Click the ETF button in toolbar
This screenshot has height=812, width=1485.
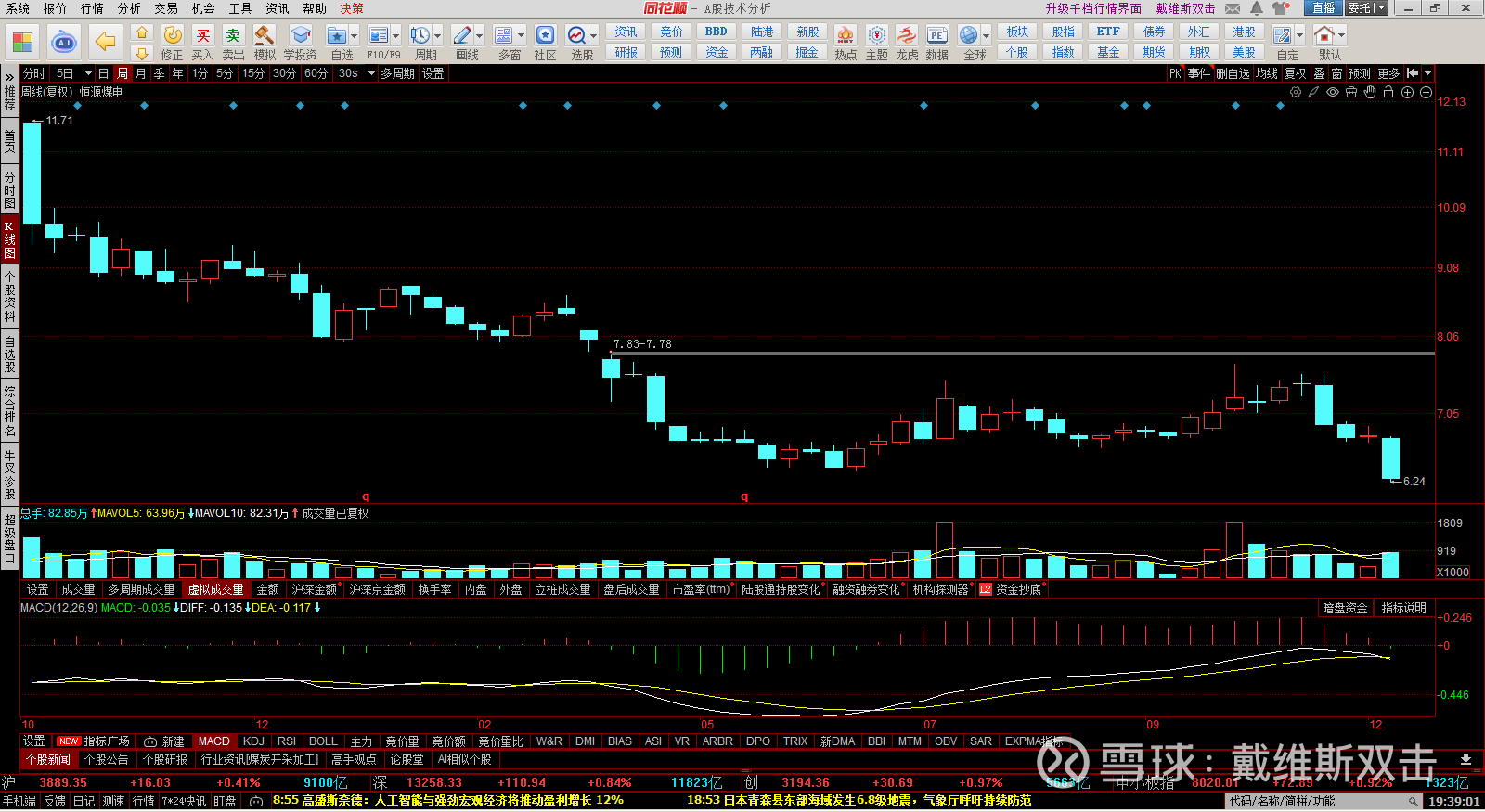point(1107,32)
